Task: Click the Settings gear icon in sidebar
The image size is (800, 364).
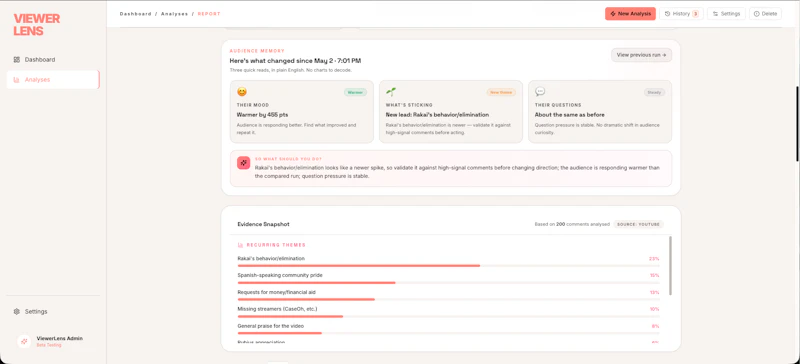Action: click(17, 311)
